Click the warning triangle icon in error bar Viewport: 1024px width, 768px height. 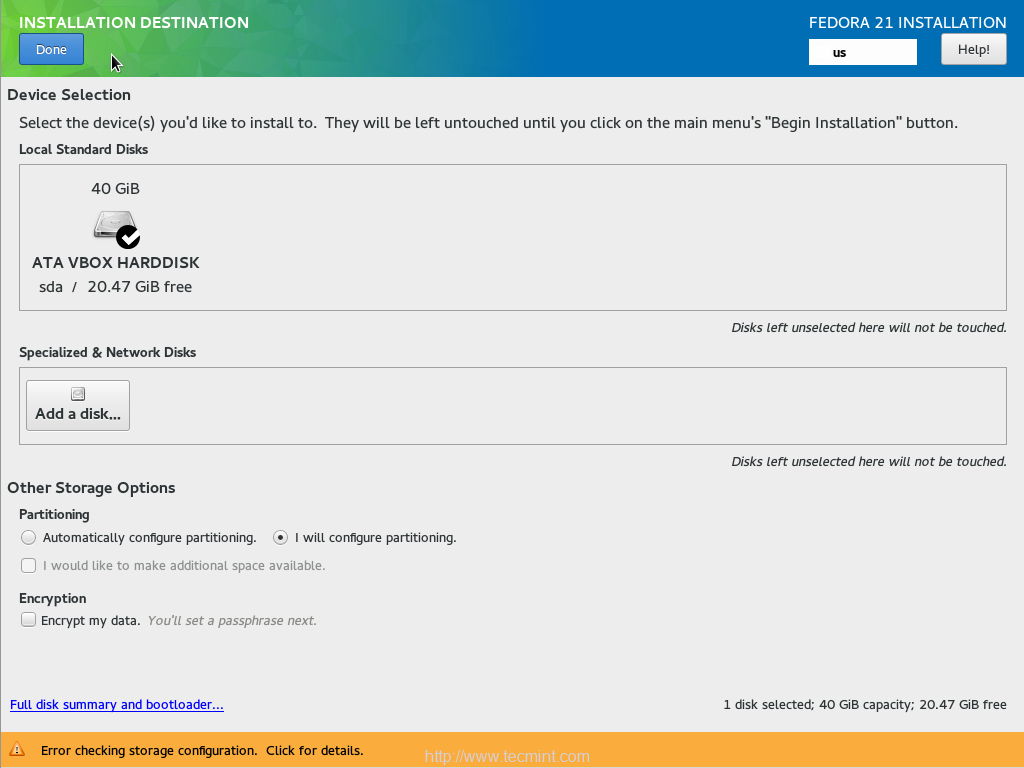coord(17,750)
